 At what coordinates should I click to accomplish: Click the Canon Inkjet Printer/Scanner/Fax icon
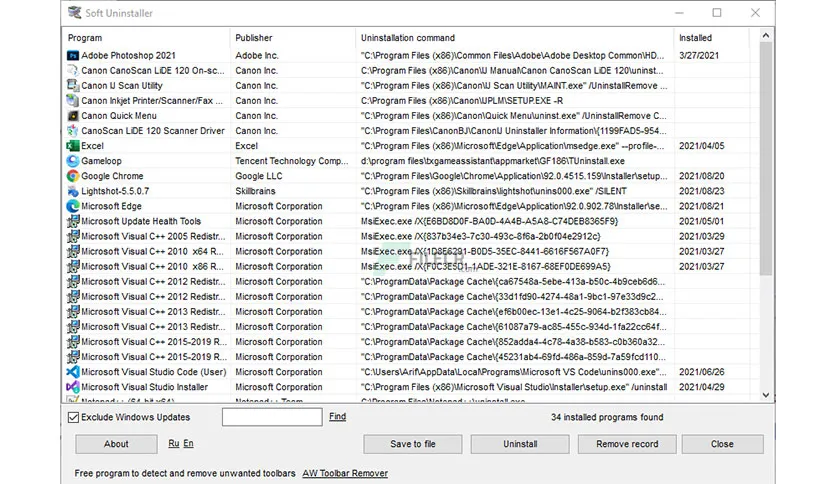(x=73, y=100)
